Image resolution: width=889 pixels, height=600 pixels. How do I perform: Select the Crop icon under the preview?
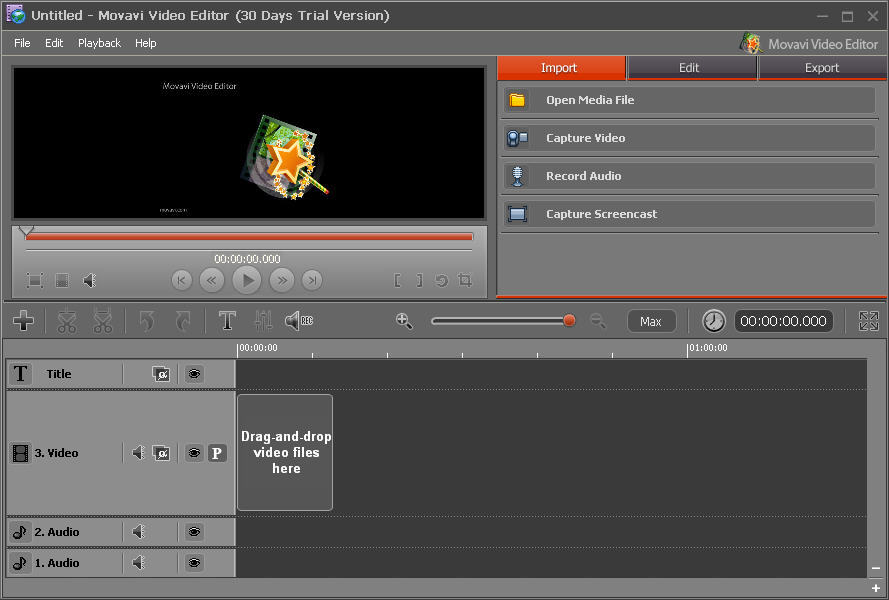click(465, 281)
